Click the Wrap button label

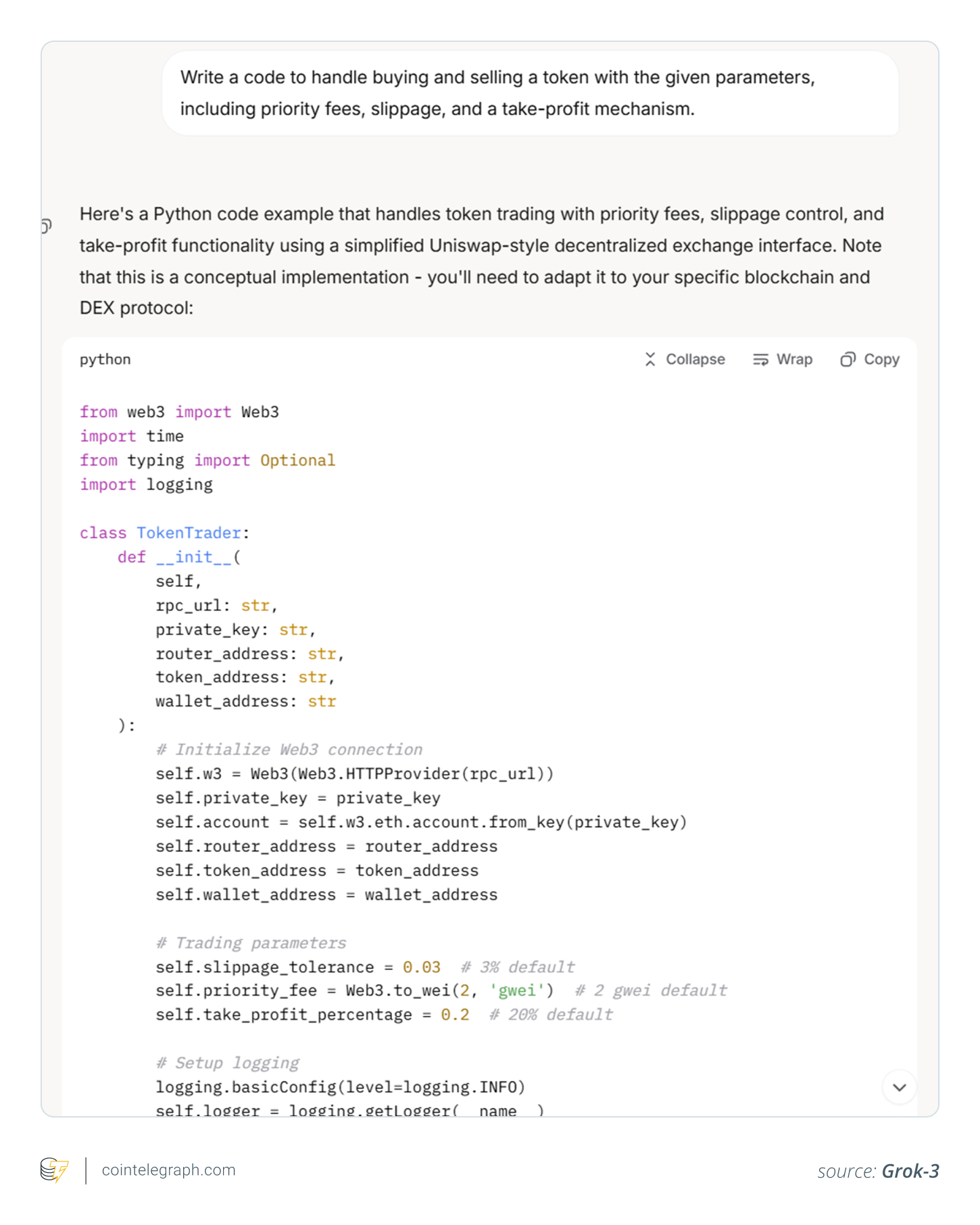pyautogui.click(x=795, y=359)
